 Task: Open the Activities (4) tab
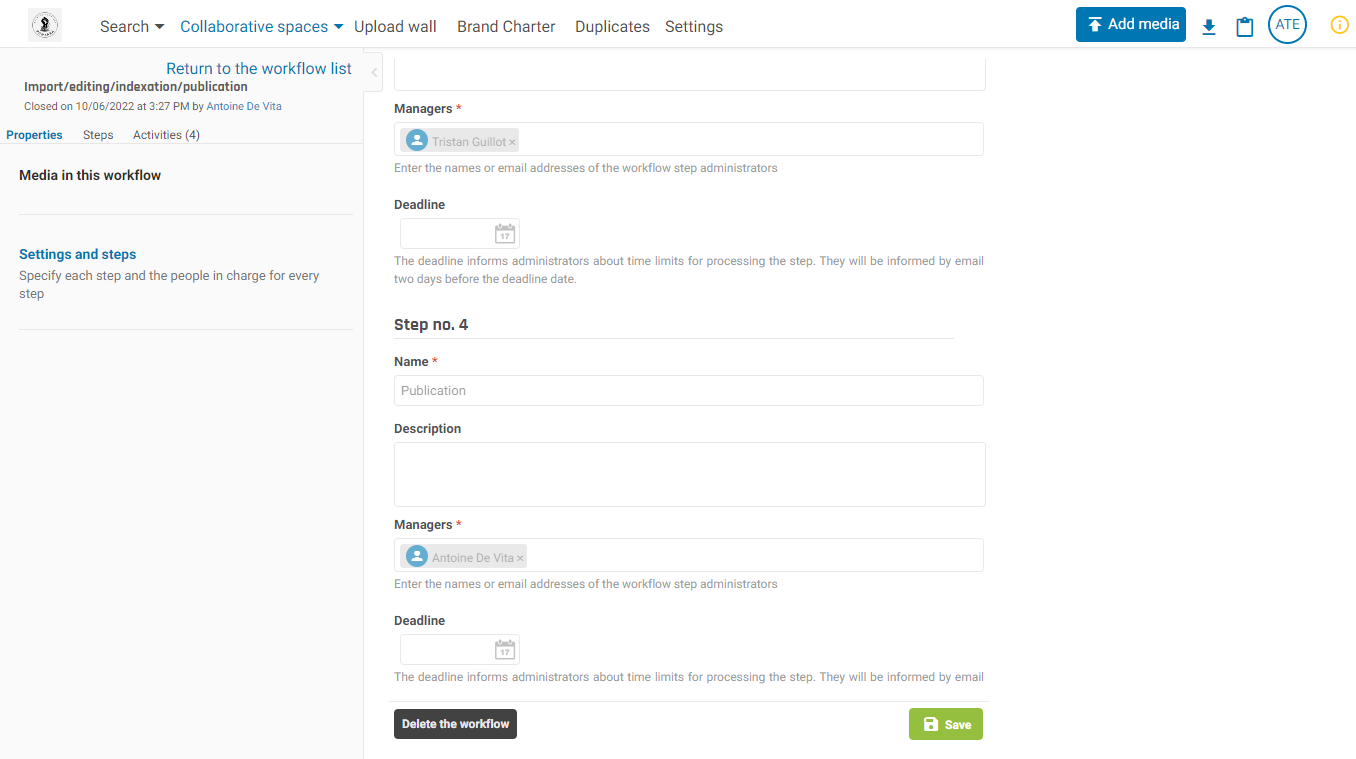[166, 135]
